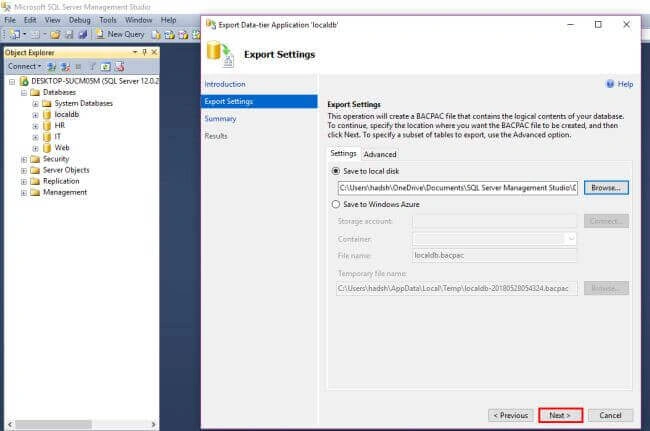The image size is (650, 431).
Task: Click the Open File folder icon in toolbar
Action: click(x=55, y=35)
